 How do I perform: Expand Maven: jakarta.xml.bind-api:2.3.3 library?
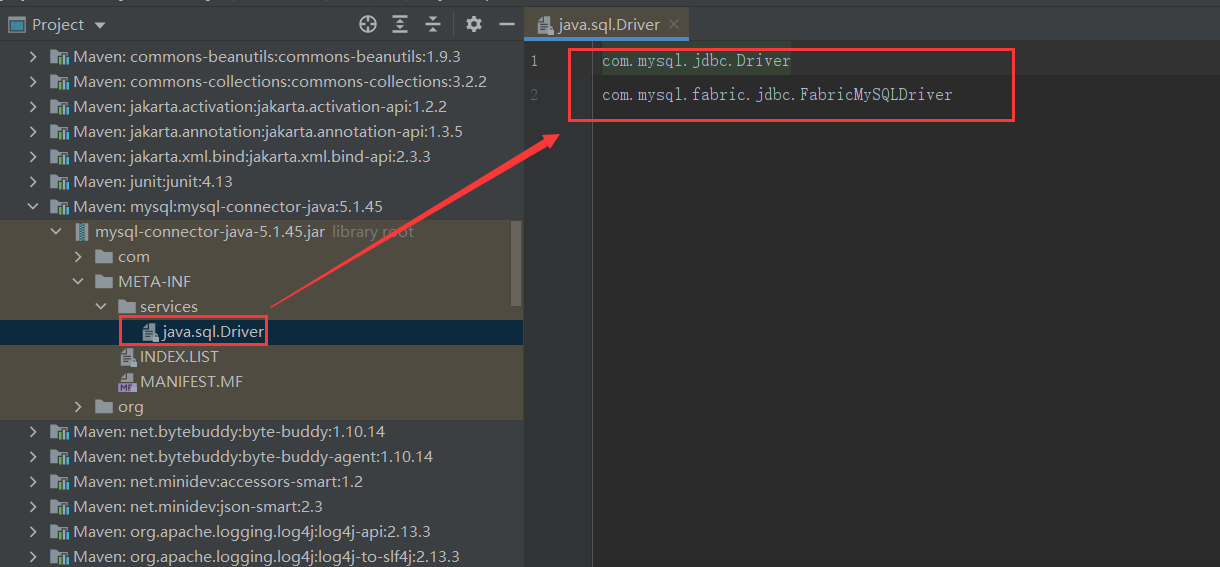[34, 156]
